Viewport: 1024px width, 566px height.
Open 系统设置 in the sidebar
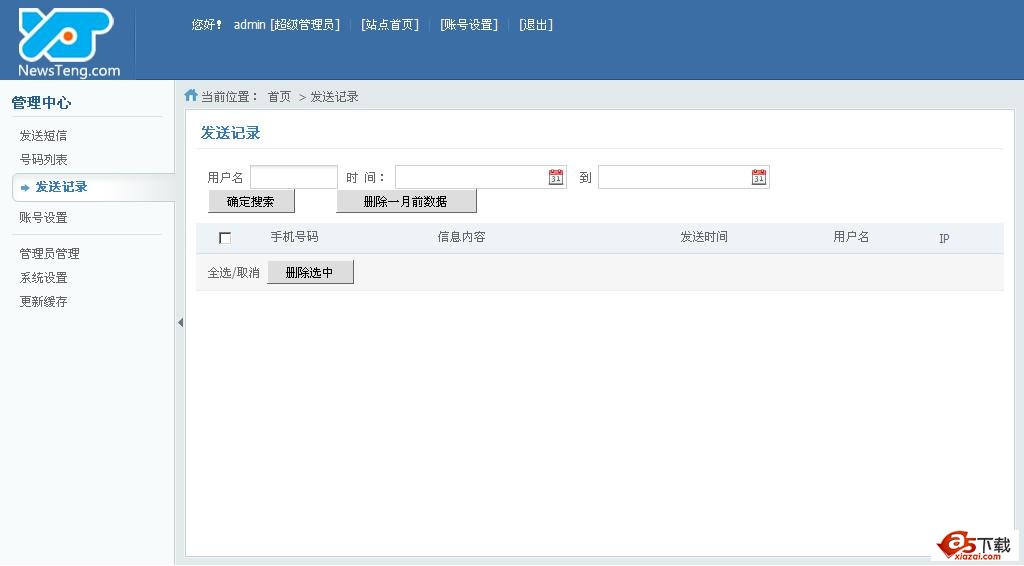pyautogui.click(x=43, y=277)
